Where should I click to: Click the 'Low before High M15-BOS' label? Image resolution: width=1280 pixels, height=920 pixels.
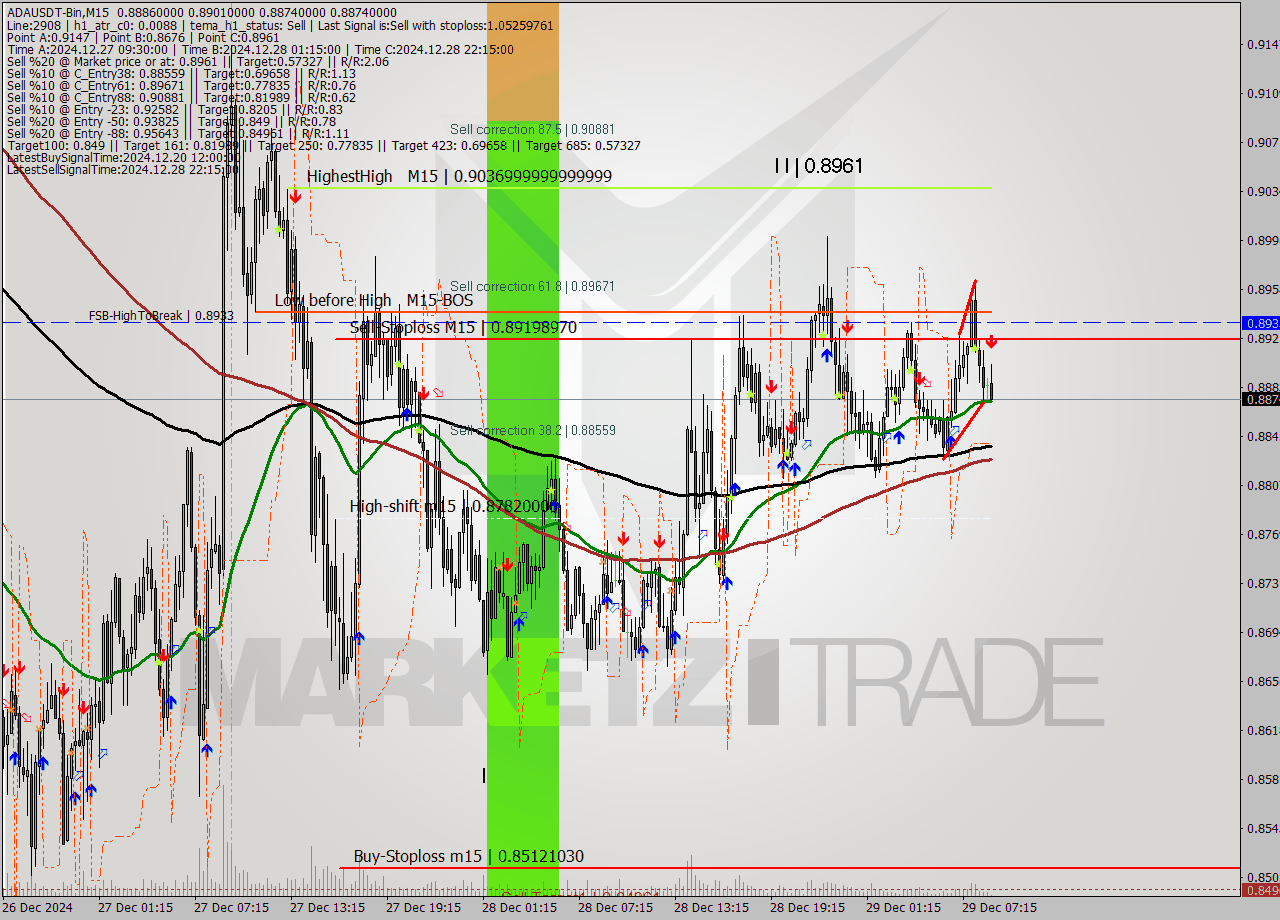click(374, 300)
